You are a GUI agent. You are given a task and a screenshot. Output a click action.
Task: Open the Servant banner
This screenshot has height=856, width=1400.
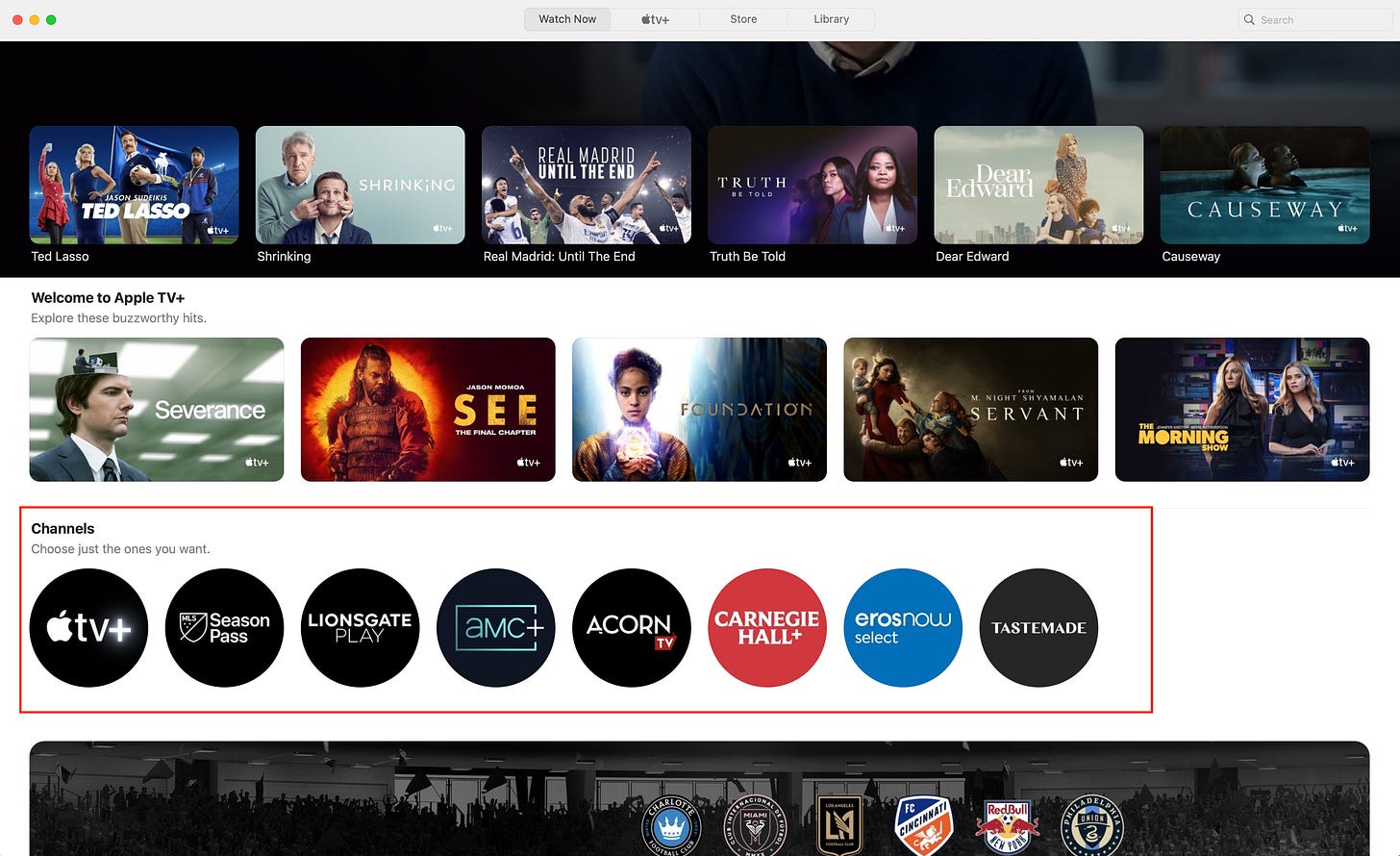pyautogui.click(x=970, y=410)
